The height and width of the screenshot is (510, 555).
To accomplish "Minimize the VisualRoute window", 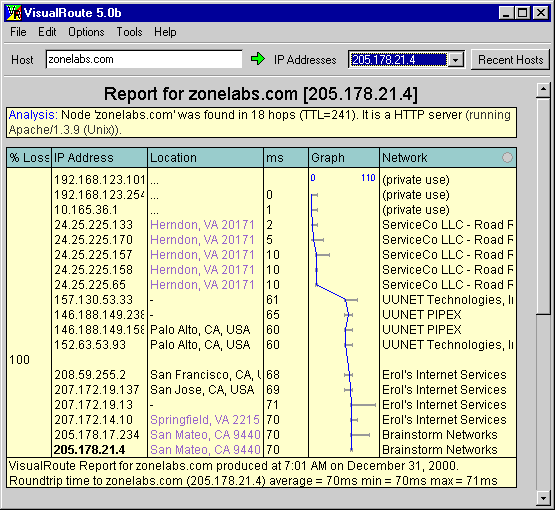I will pos(506,13).
